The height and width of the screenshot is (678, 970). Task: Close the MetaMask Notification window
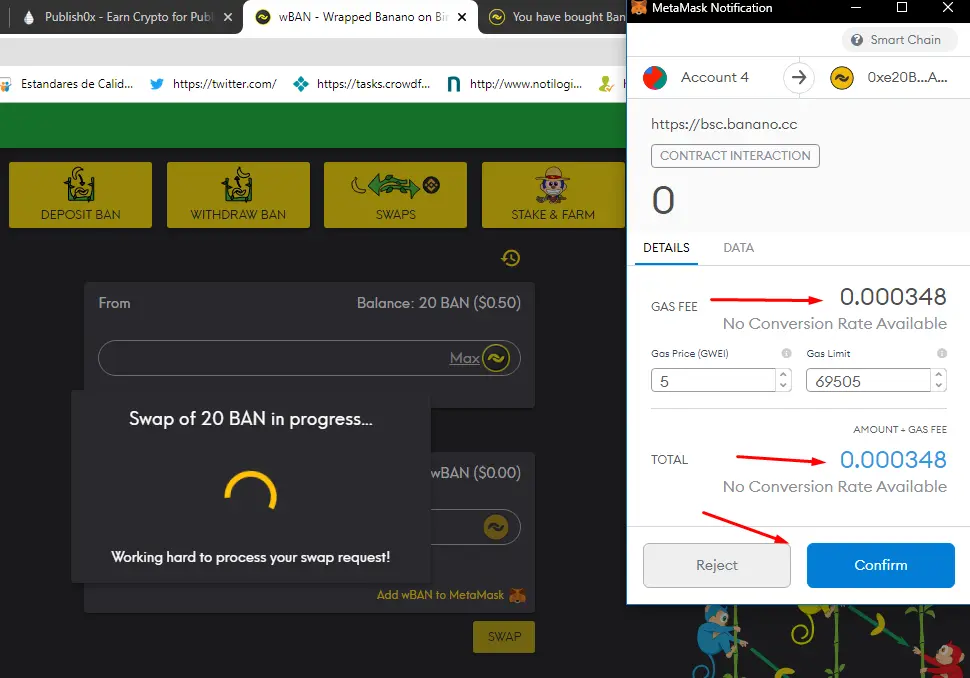tap(948, 7)
